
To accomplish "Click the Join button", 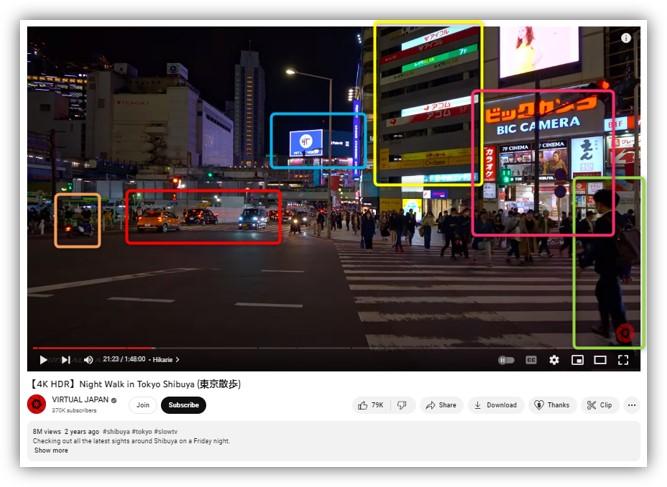I will tap(143, 405).
